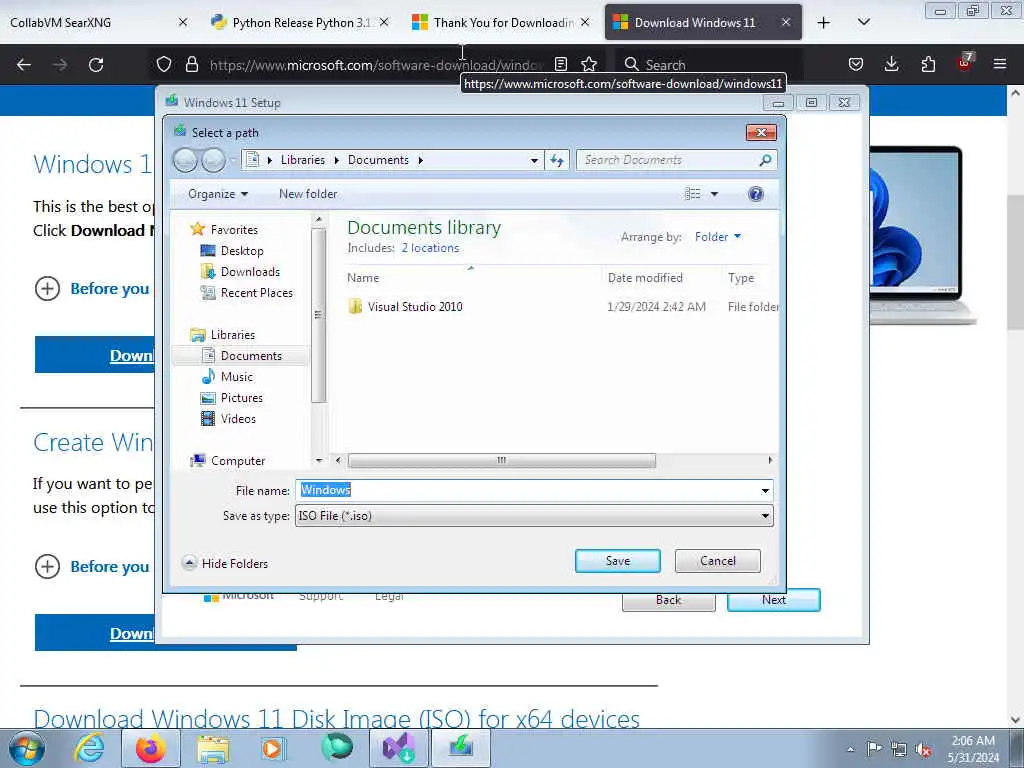Select the Visual Studio 2010 folder

tap(415, 307)
